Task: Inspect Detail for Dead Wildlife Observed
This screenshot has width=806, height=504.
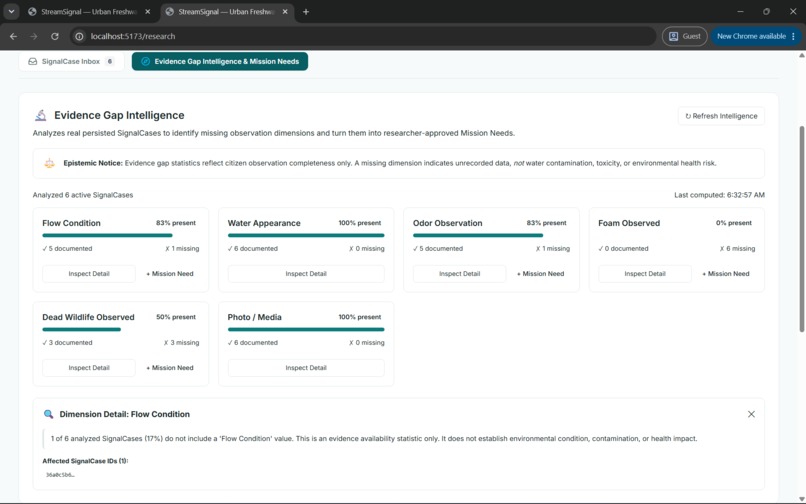Action: point(89,368)
